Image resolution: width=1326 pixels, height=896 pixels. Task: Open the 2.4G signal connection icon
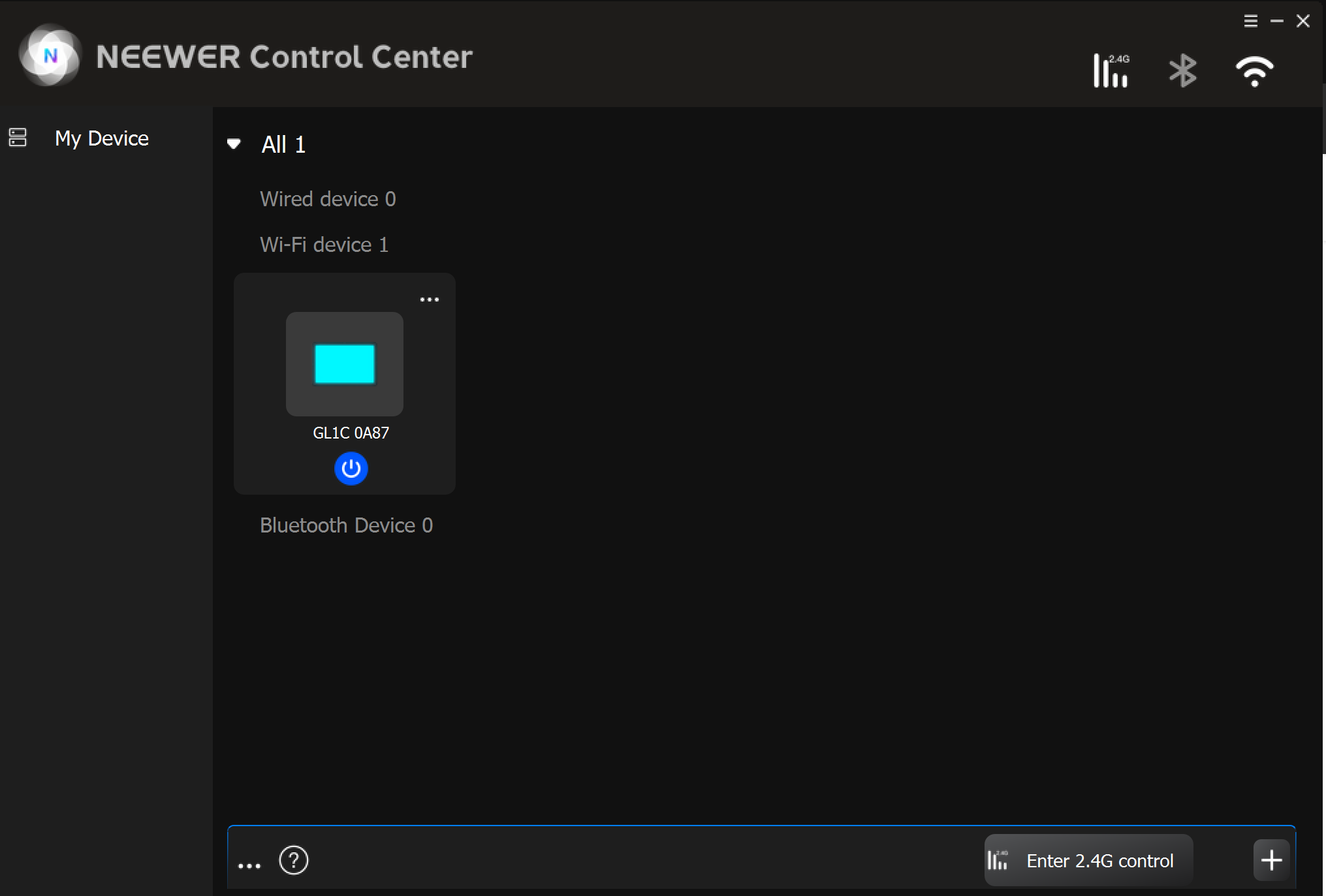tap(1111, 70)
